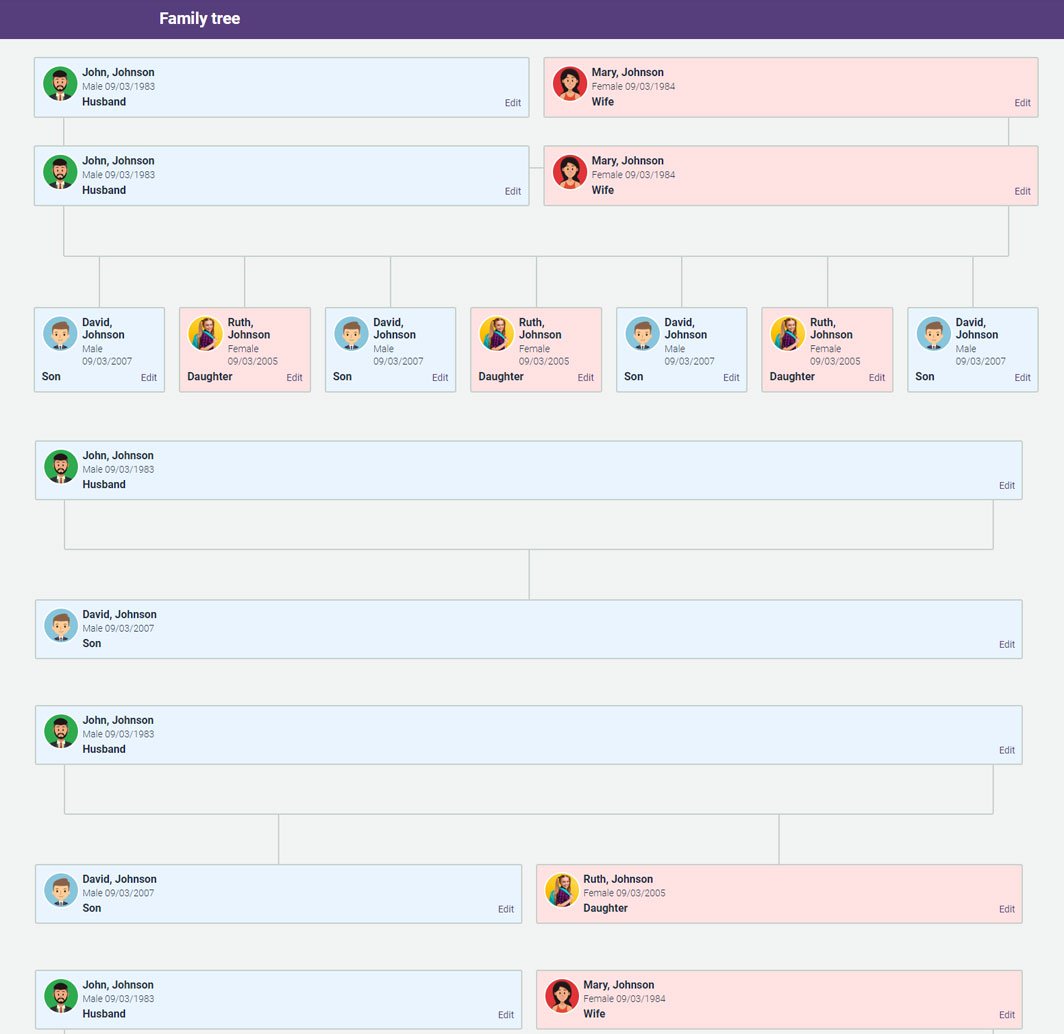Click John's avatar in the bottom-most Husband card
Image resolution: width=1064 pixels, height=1034 pixels.
coord(61,996)
